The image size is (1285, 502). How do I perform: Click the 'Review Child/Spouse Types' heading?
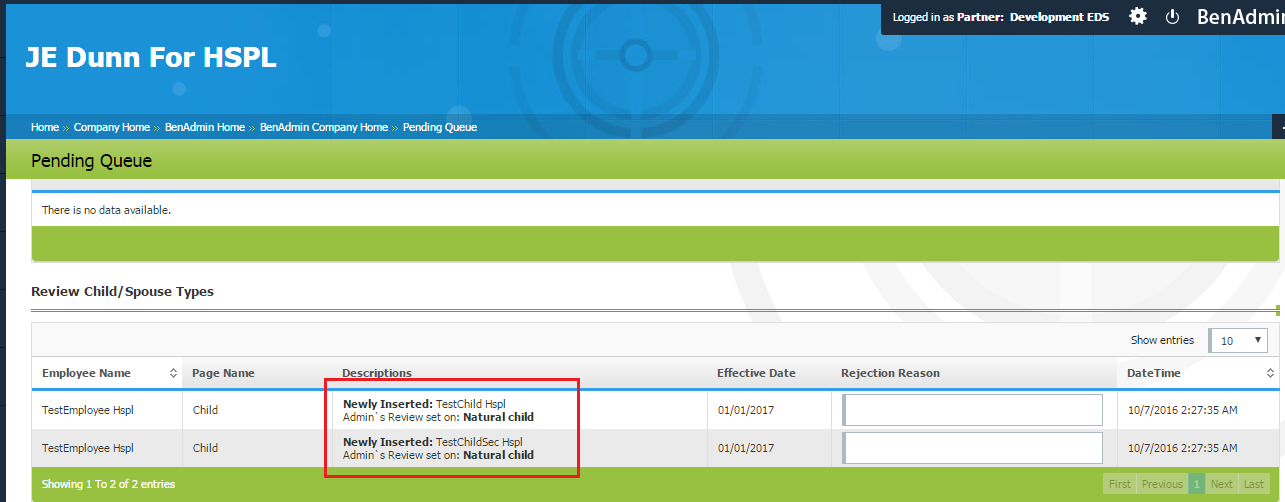(x=122, y=292)
